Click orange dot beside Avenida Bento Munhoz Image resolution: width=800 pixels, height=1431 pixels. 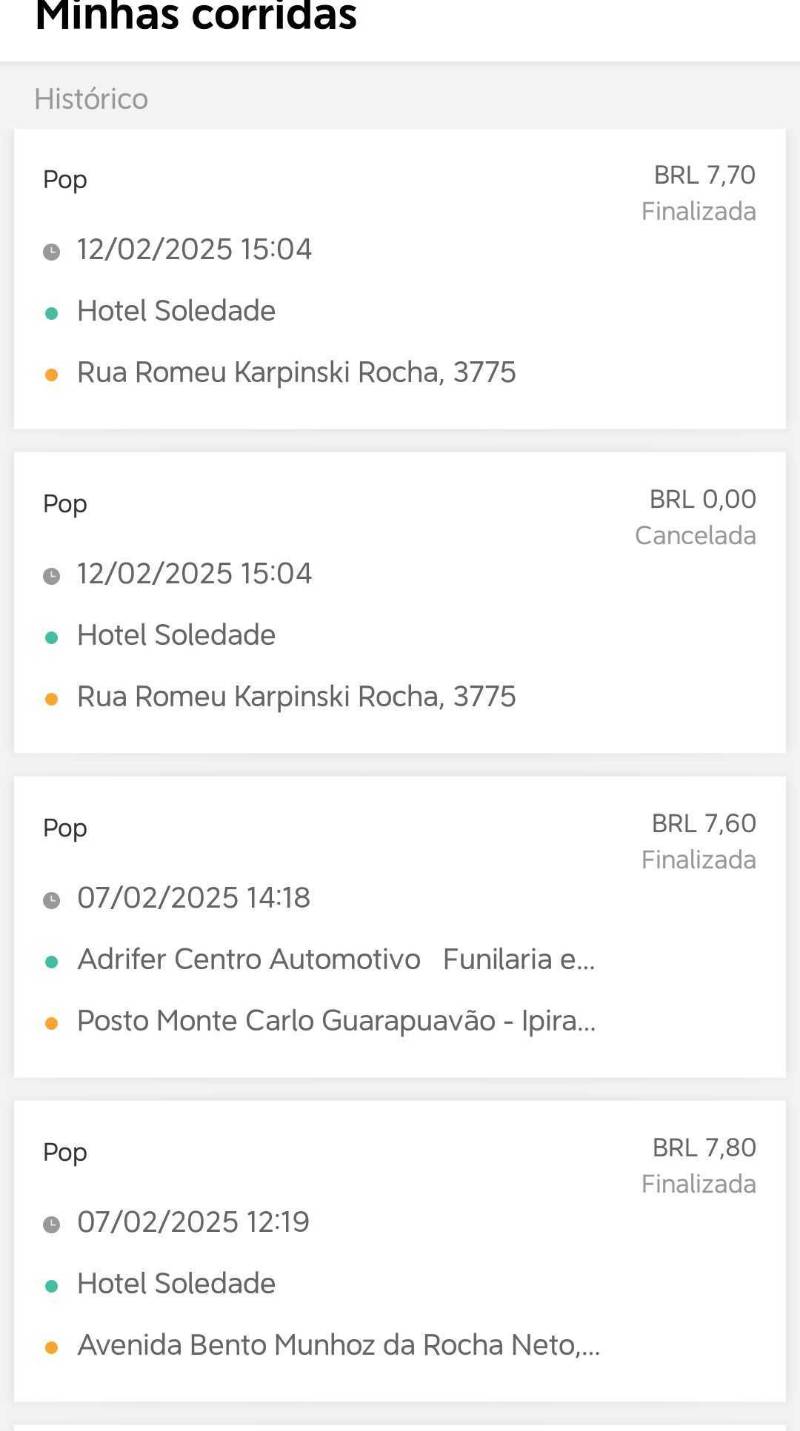click(x=52, y=1347)
